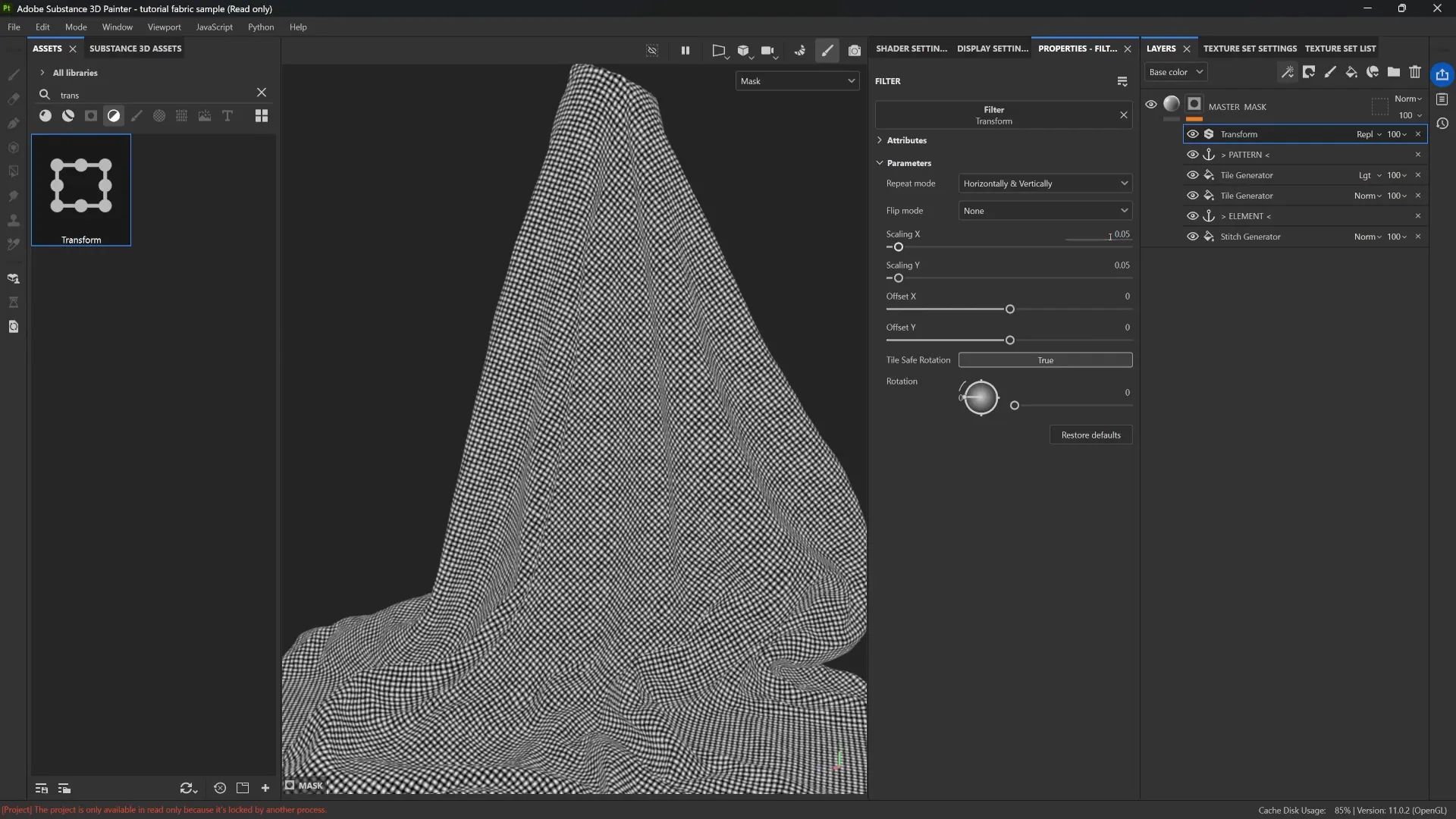Click the grid view icon in Assets
The image size is (1456, 819).
click(x=262, y=116)
